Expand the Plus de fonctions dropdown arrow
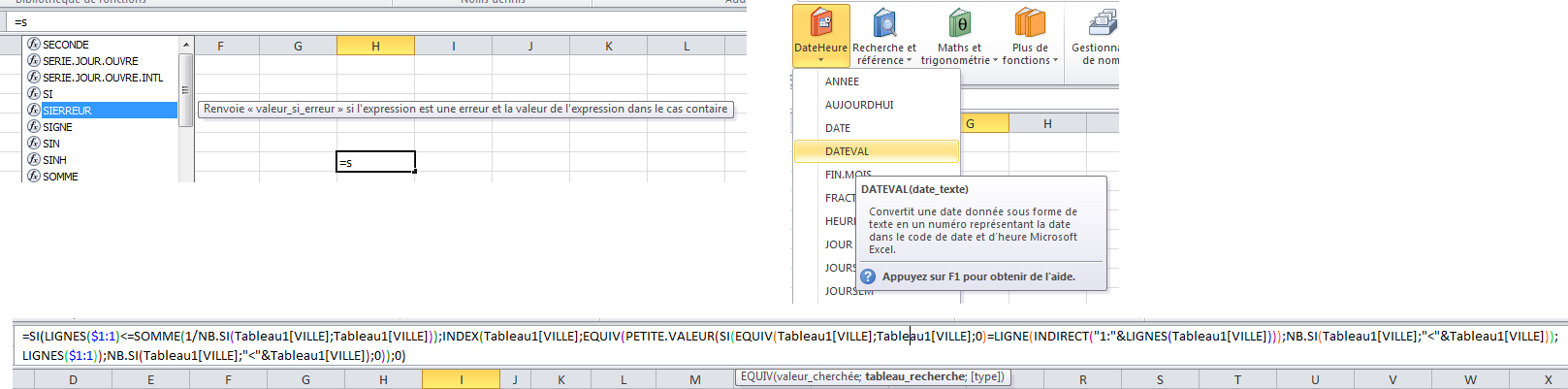The width and height of the screenshot is (1568, 389). click(x=1056, y=61)
